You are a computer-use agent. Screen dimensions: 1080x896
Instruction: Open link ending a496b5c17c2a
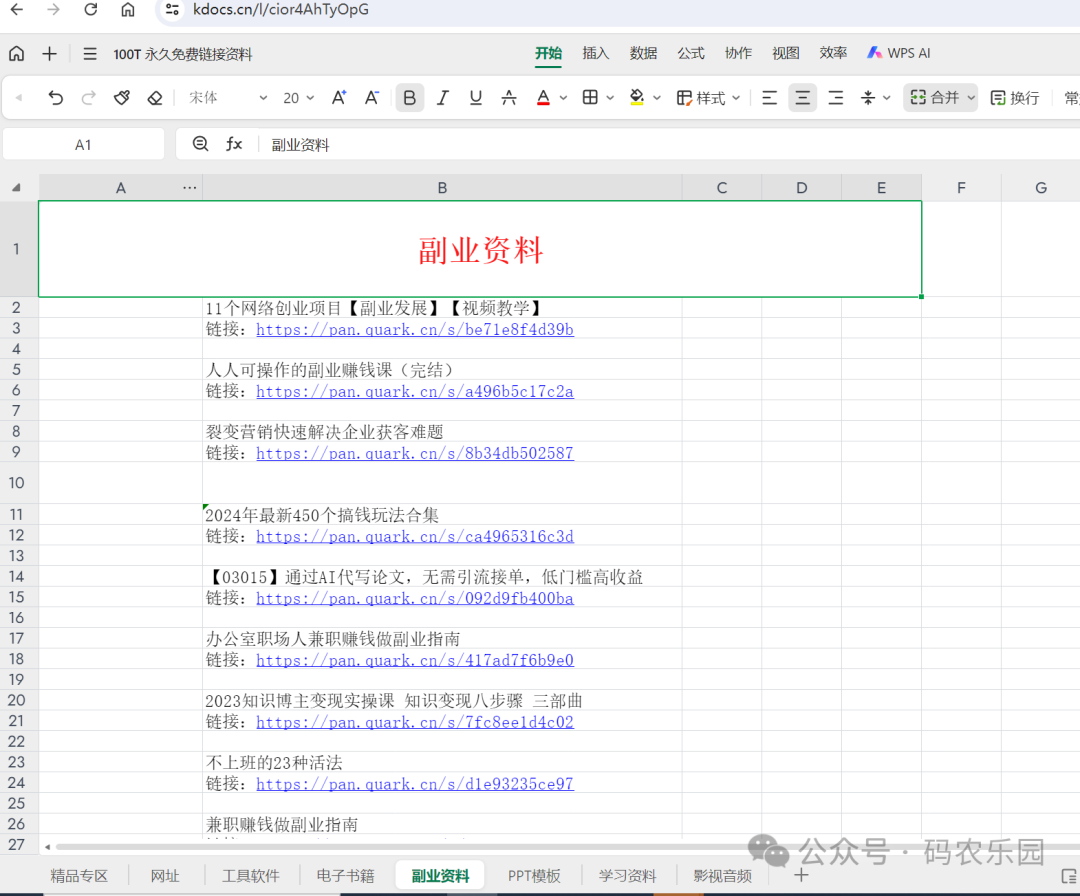(x=415, y=391)
